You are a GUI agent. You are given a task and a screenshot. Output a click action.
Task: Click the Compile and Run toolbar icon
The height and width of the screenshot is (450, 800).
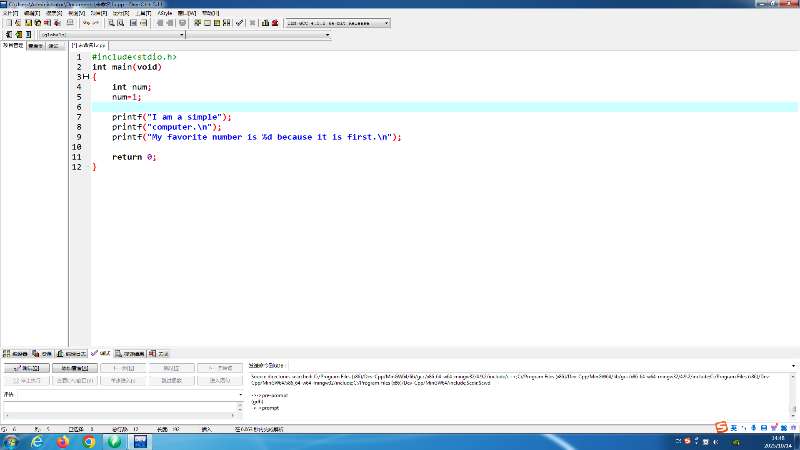click(217, 23)
